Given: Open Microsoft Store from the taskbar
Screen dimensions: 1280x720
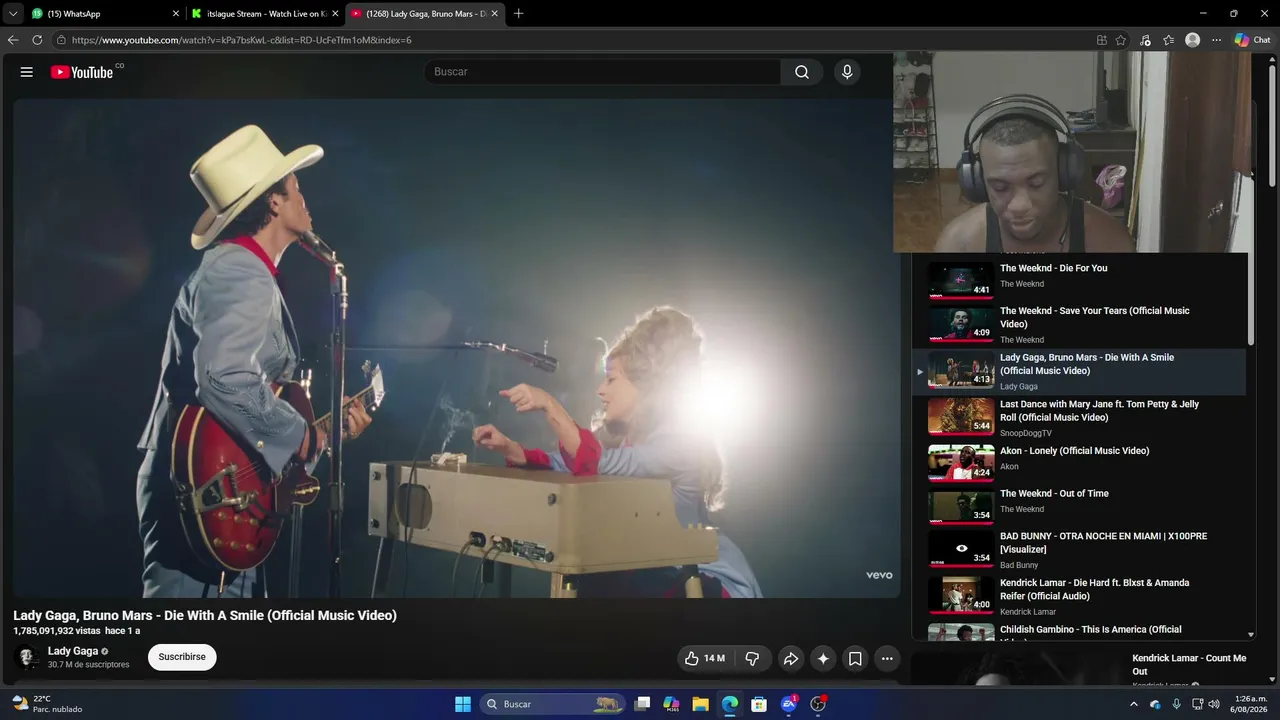Looking at the screenshot, I should point(759,704).
